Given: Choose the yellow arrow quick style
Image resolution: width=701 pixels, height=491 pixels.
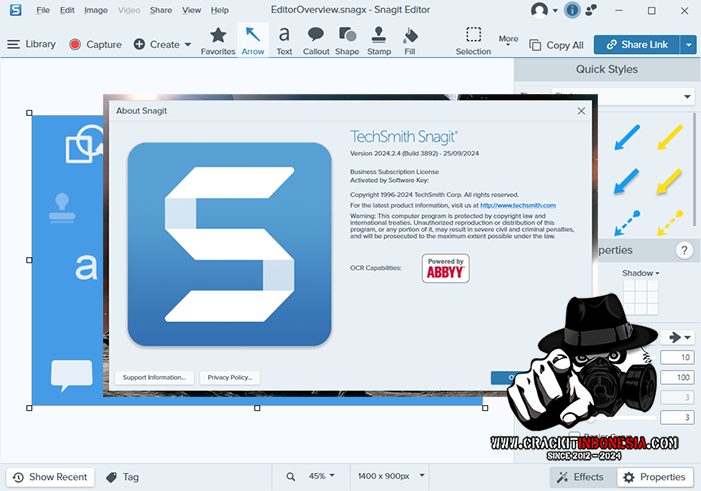Looking at the screenshot, I should [x=670, y=138].
